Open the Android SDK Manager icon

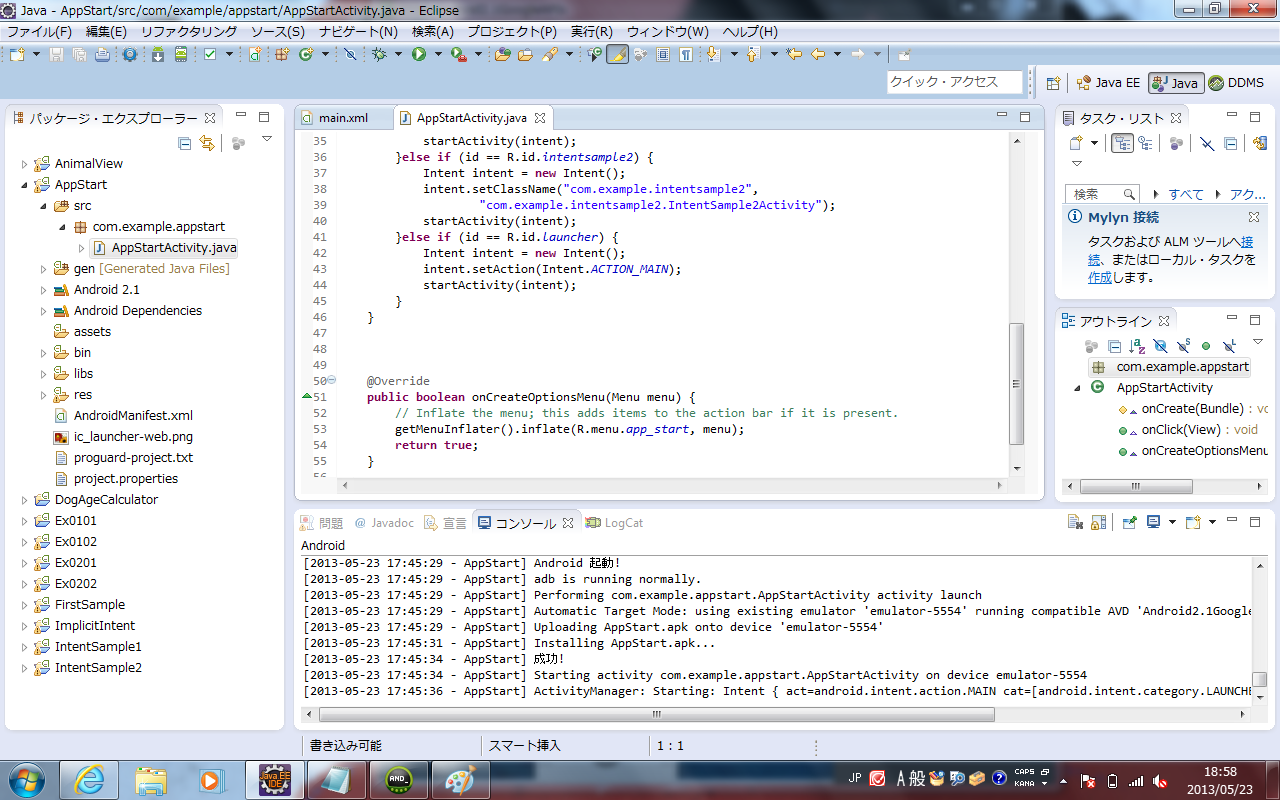pyautogui.click(x=158, y=54)
